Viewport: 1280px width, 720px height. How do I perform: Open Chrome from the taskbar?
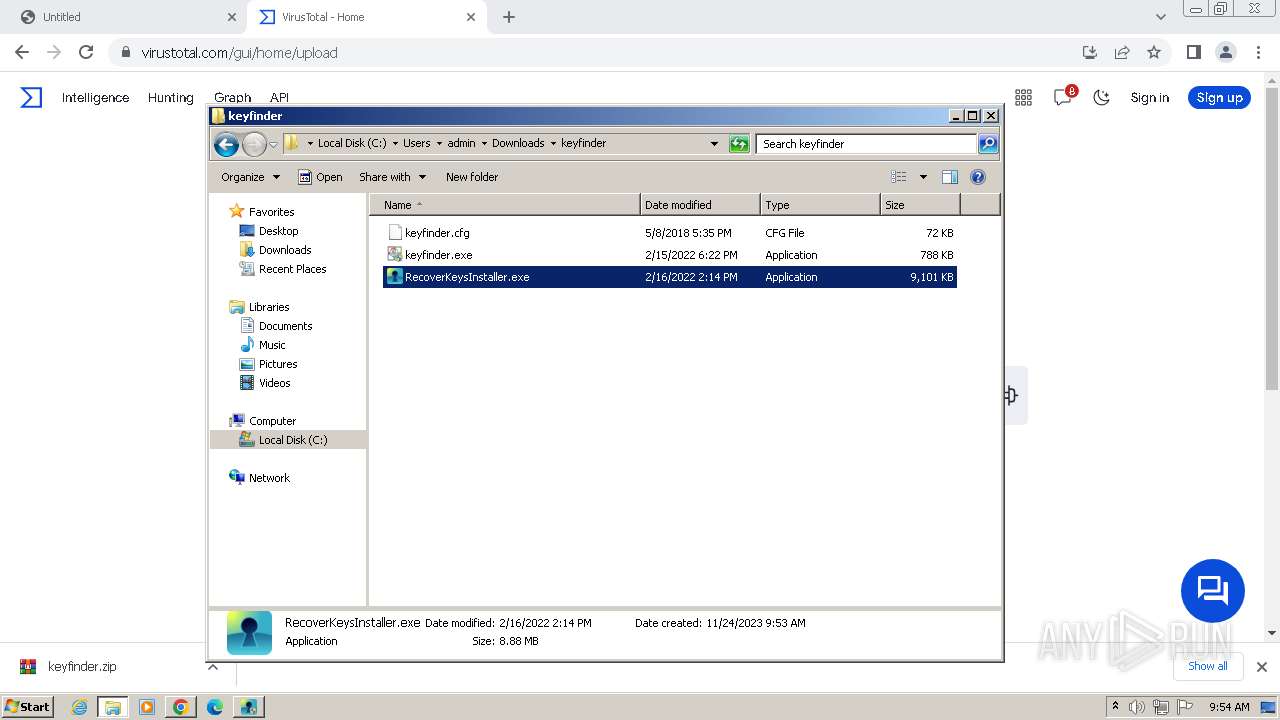[180, 707]
